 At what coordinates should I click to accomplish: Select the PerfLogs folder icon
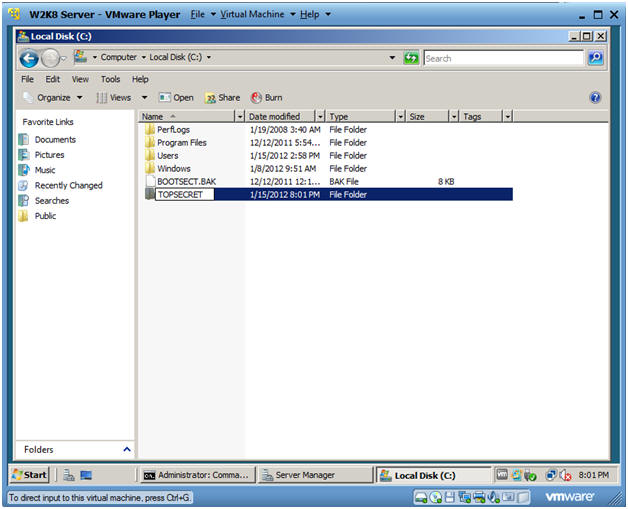150,129
